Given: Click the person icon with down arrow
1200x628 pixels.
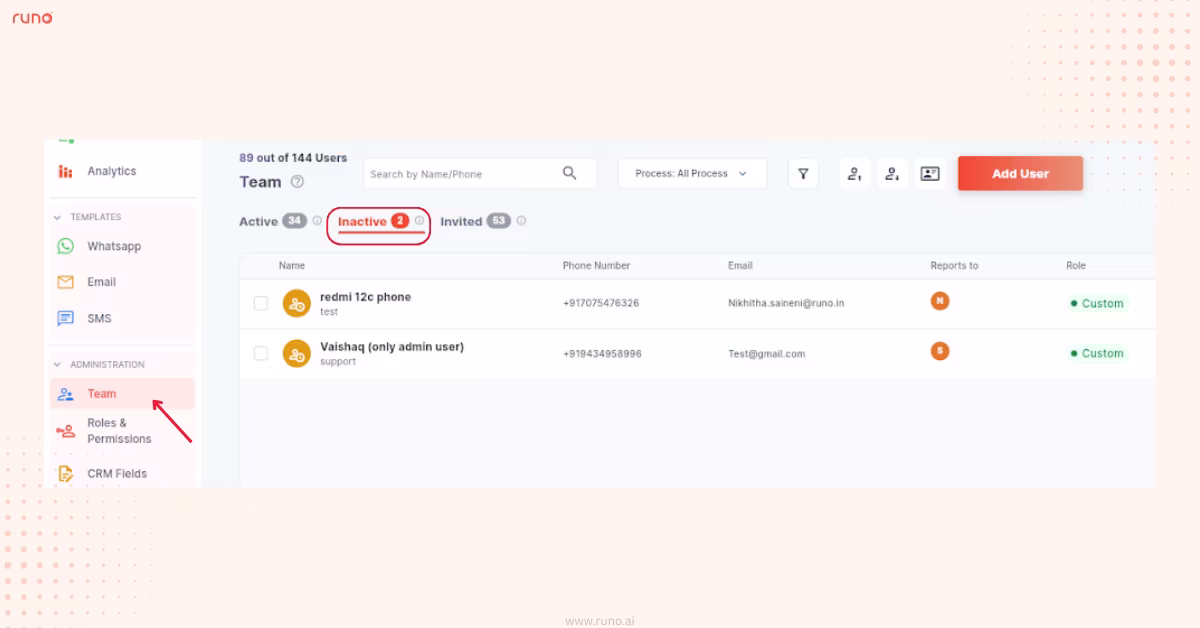Looking at the screenshot, I should pos(892,173).
